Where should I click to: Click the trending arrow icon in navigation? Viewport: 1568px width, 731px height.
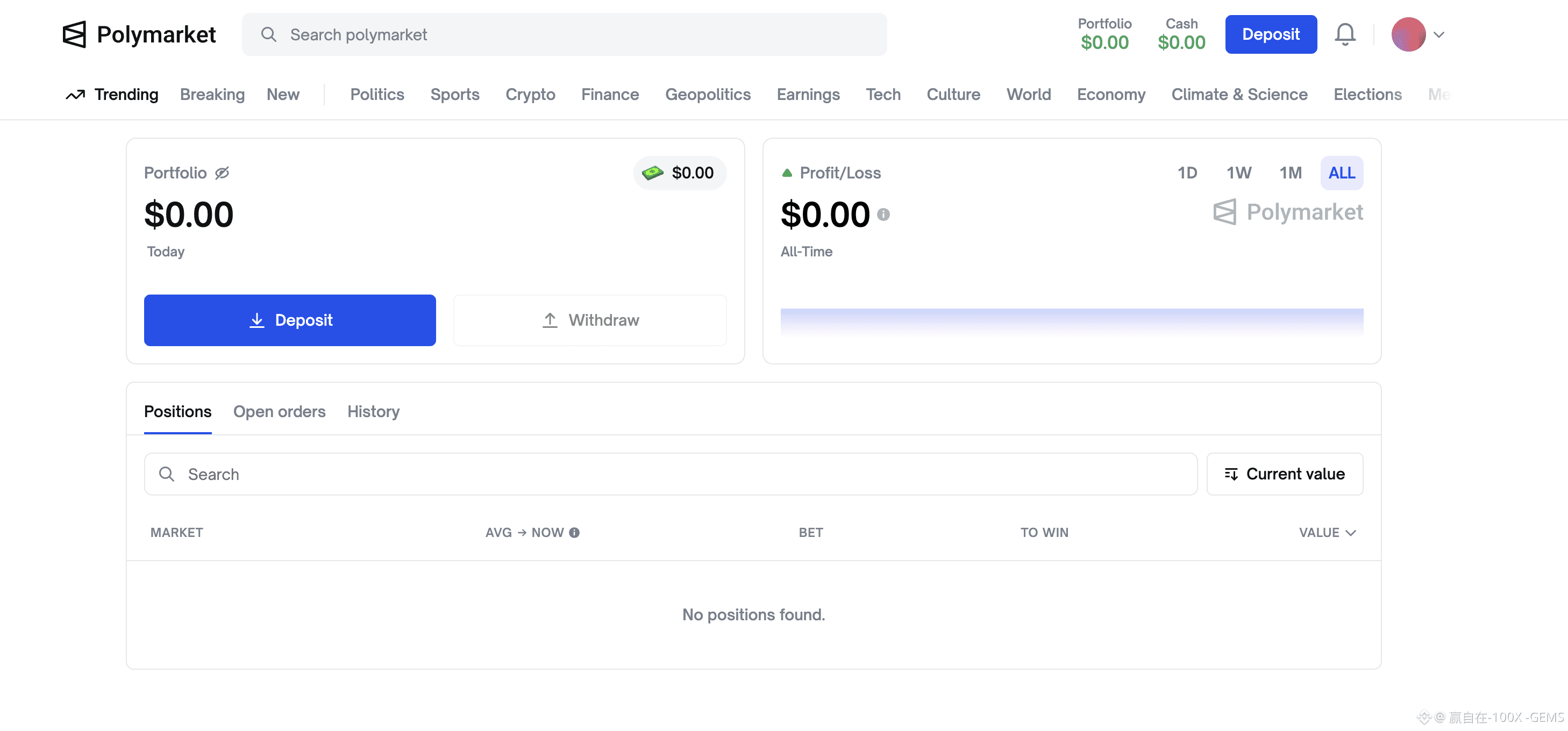(x=75, y=95)
